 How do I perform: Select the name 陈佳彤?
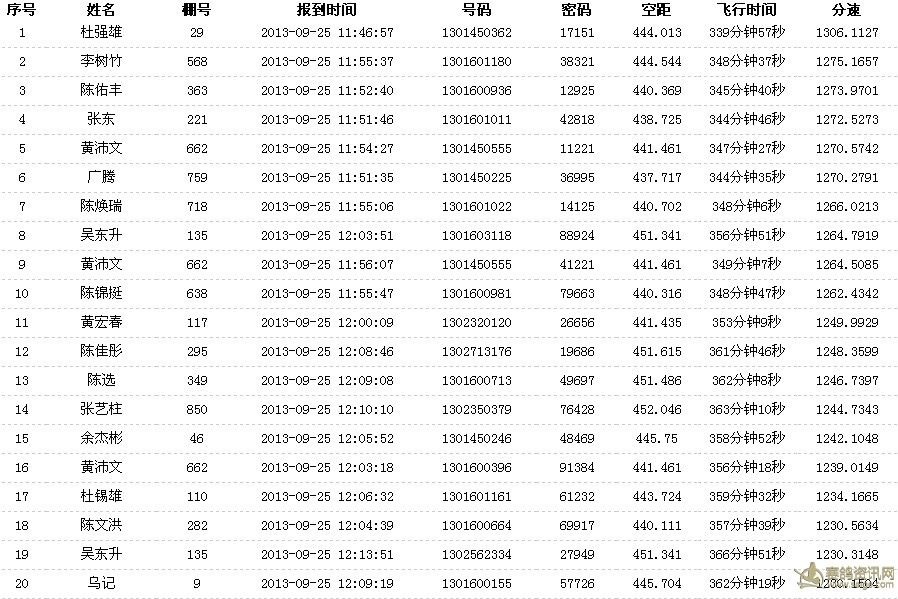tap(101, 352)
